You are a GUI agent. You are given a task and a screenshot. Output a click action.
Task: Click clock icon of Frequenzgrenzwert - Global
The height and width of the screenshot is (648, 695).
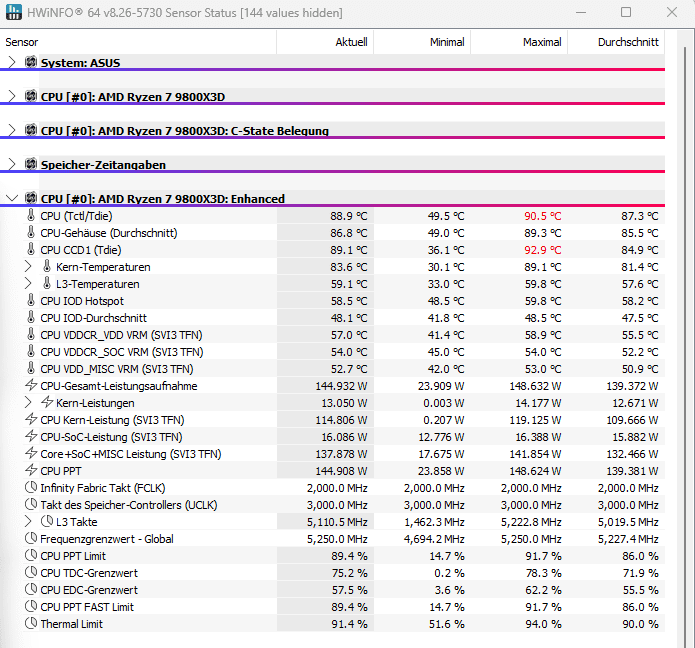[x=31, y=538]
